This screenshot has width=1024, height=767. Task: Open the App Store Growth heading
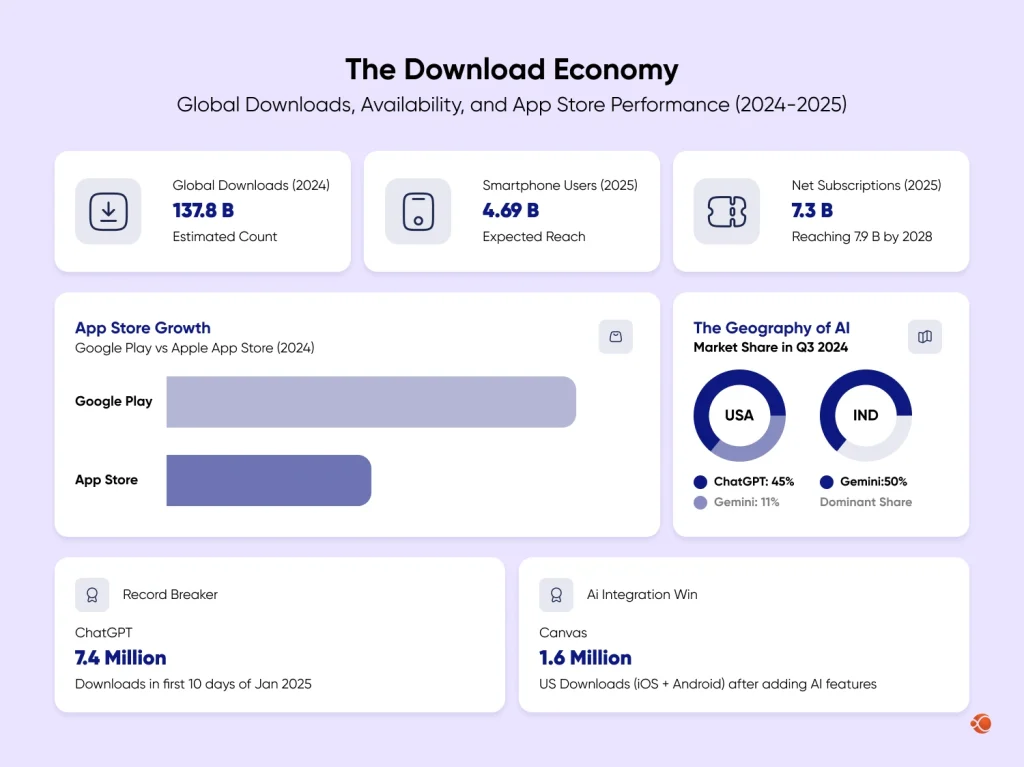coord(142,328)
